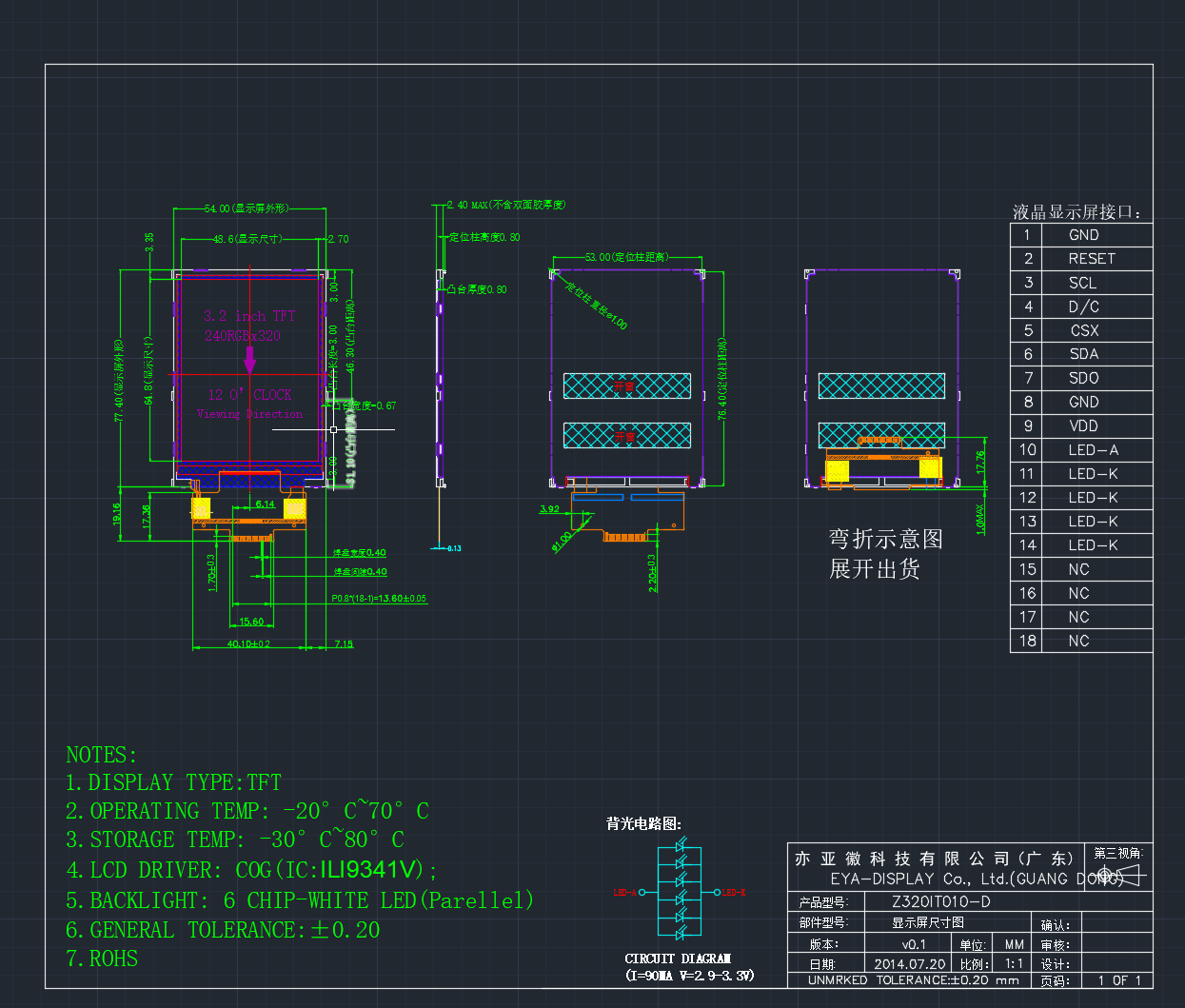The height and width of the screenshot is (1008, 1185).
Task: Select the 'EYA-DISPLAY Co., Ltd.' company name
Action: [x=978, y=879]
